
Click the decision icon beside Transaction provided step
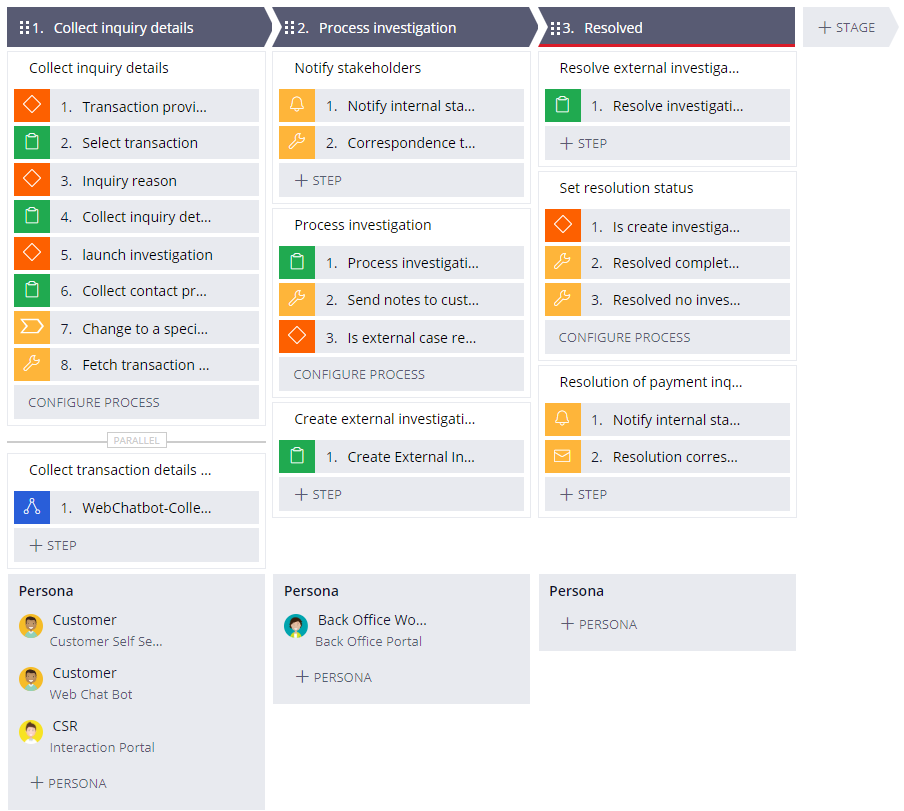tap(32, 107)
